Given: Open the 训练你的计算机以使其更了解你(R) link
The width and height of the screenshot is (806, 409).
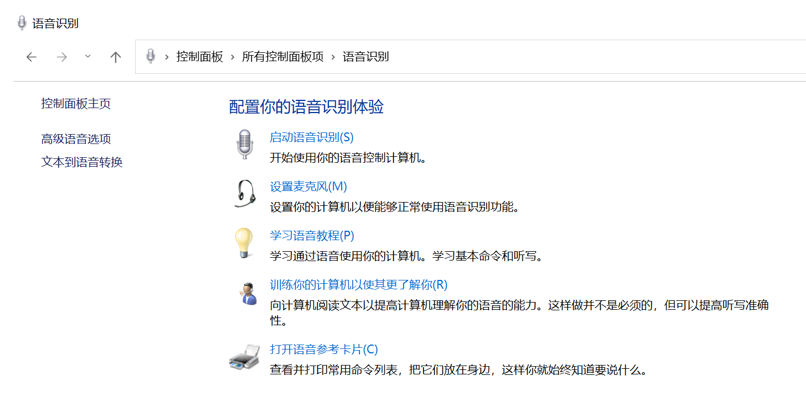Looking at the screenshot, I should [x=358, y=285].
